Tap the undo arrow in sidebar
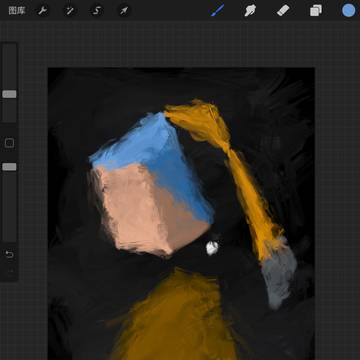 pos(9,255)
